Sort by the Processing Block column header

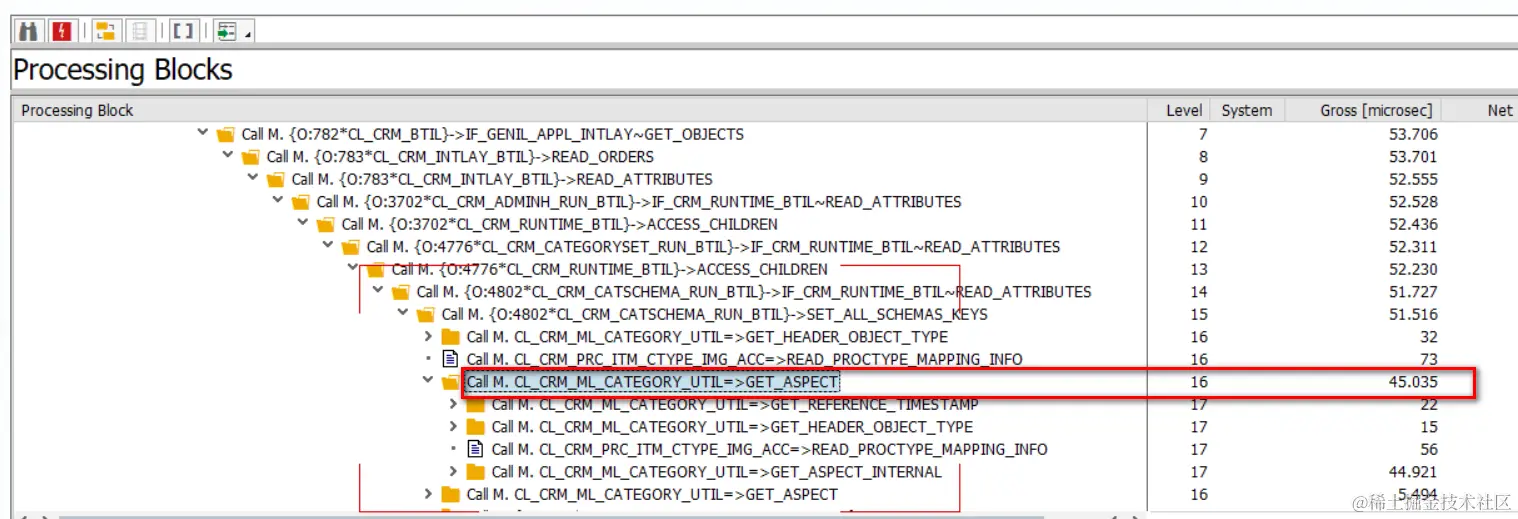579,110
